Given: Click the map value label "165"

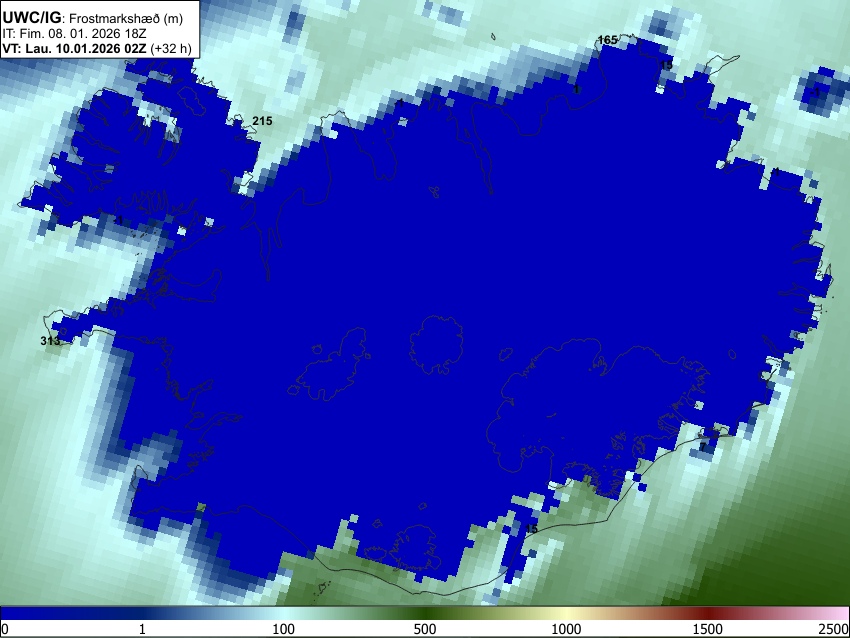Looking at the screenshot, I should [x=608, y=40].
